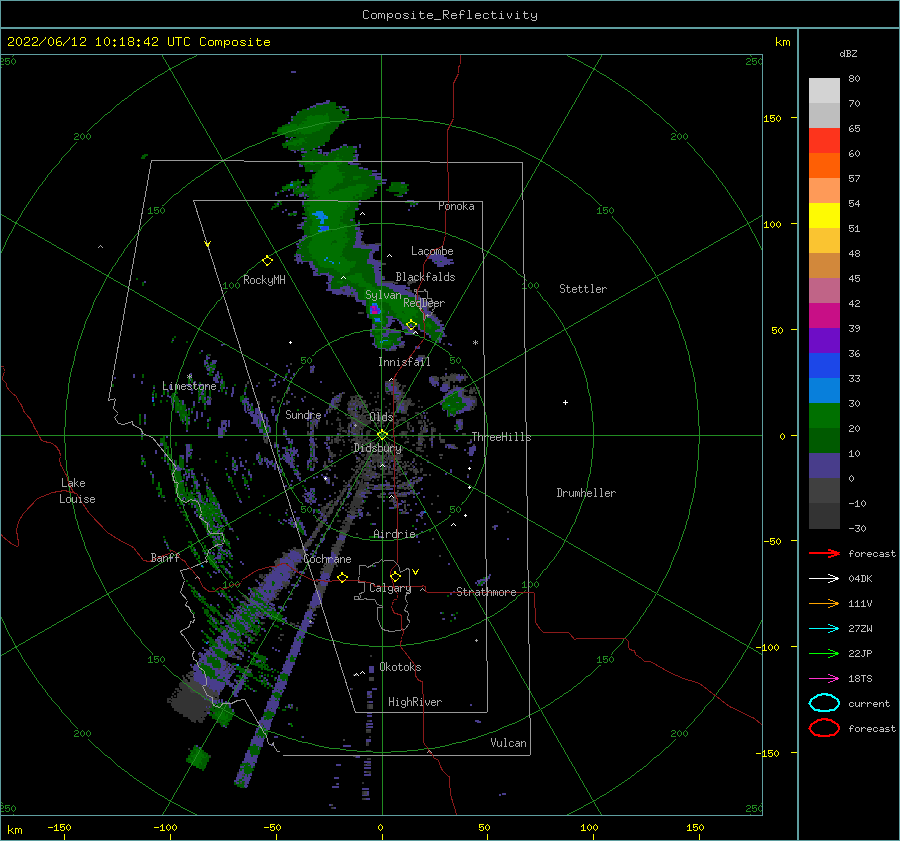This screenshot has width=900, height=841.
Task: Click the Okotoks town label
Action: (x=401, y=667)
